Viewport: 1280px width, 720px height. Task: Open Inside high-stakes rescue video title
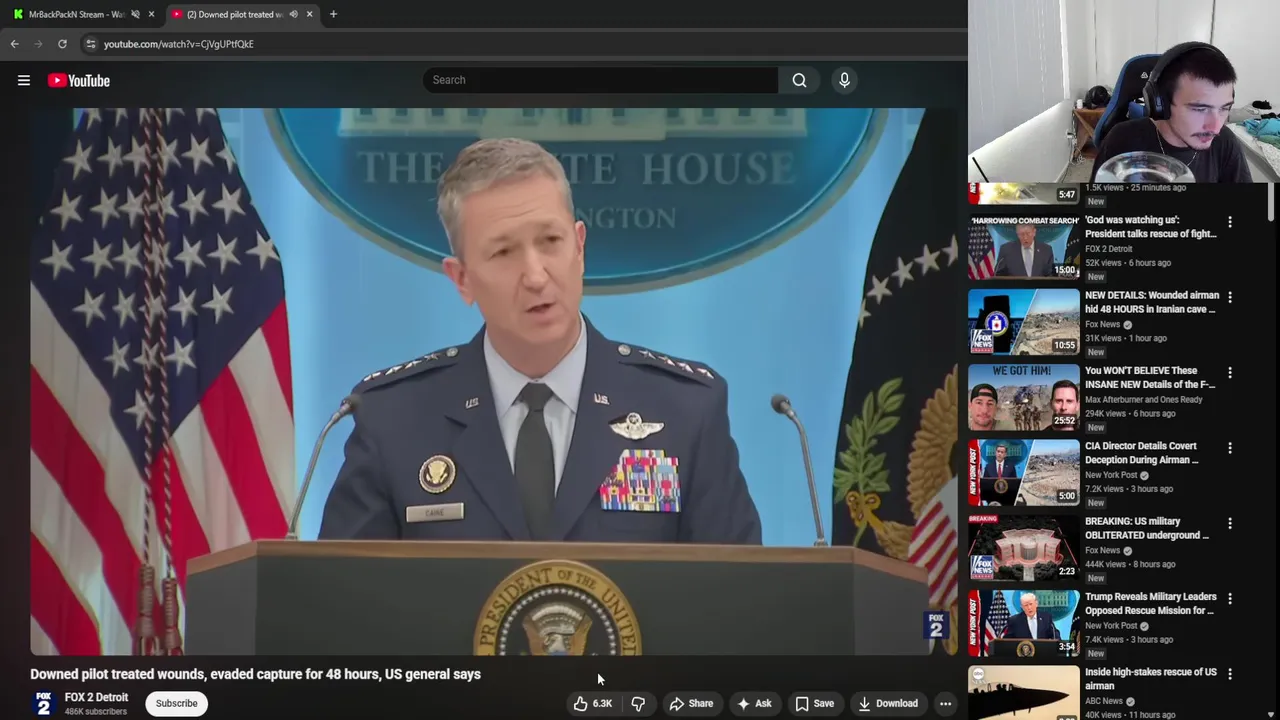click(x=1151, y=679)
